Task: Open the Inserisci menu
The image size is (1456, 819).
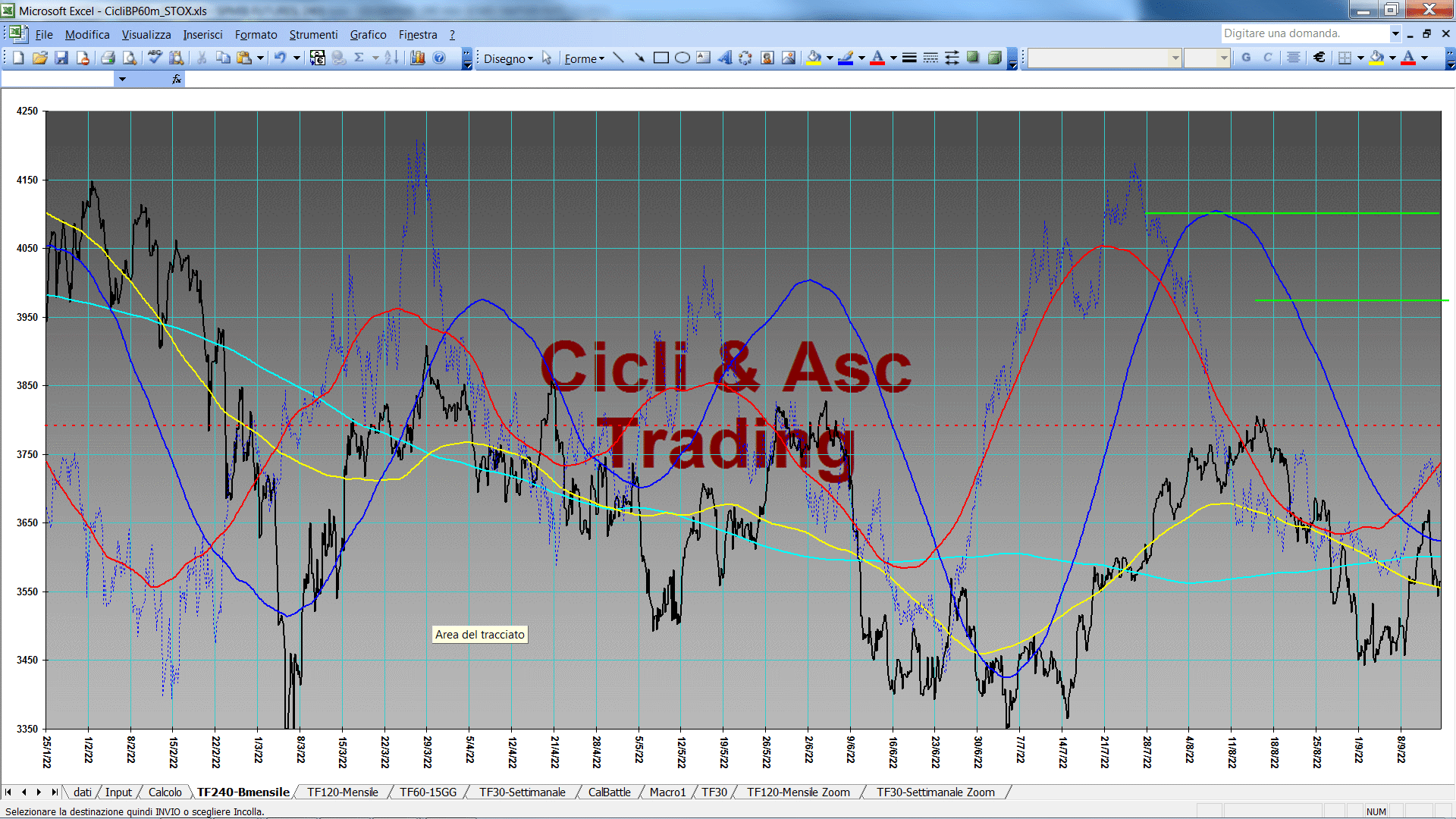Action: (x=202, y=35)
